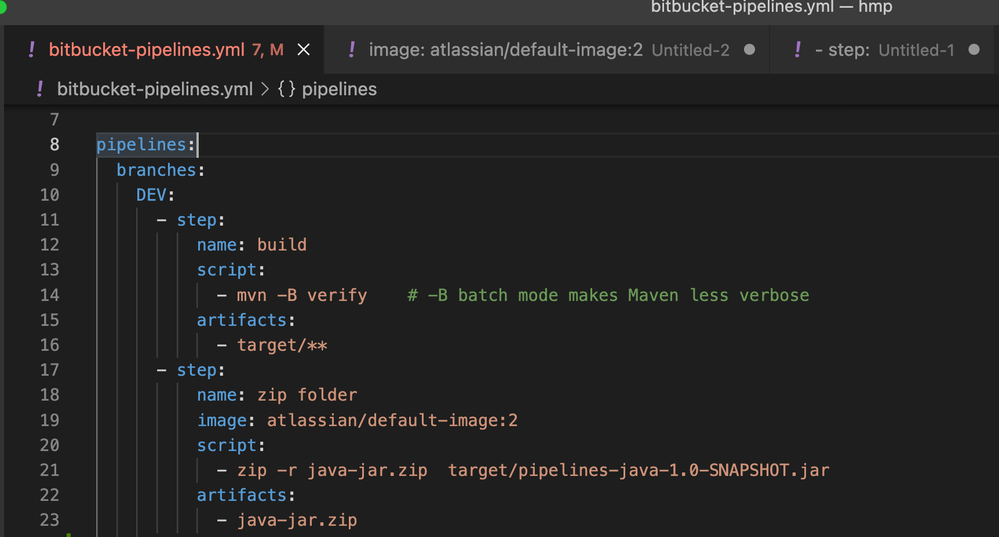999x537 pixels.
Task: Click YAML icon on the Untitled-2 tab
Action: (x=351, y=50)
